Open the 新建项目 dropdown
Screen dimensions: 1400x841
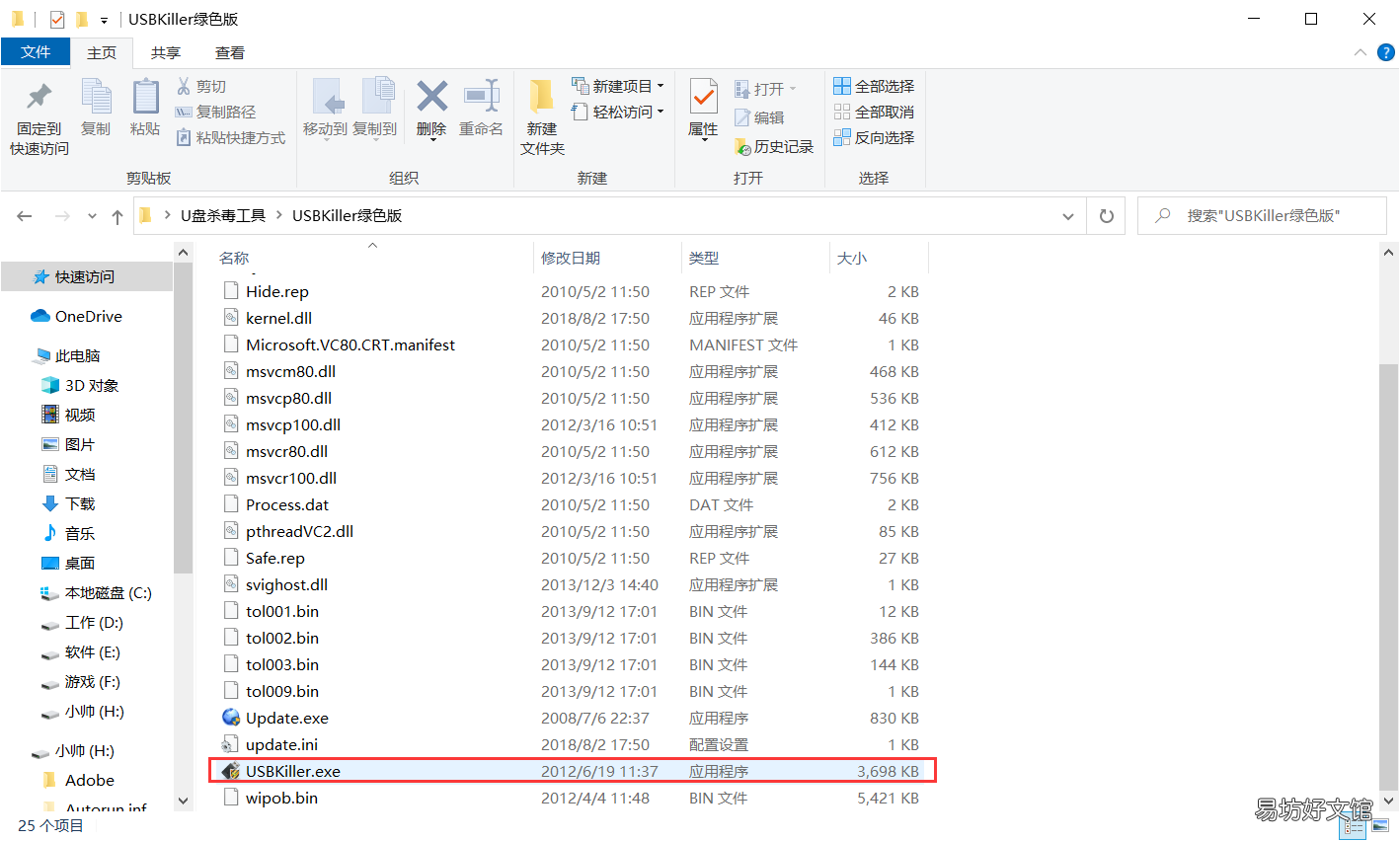(618, 87)
